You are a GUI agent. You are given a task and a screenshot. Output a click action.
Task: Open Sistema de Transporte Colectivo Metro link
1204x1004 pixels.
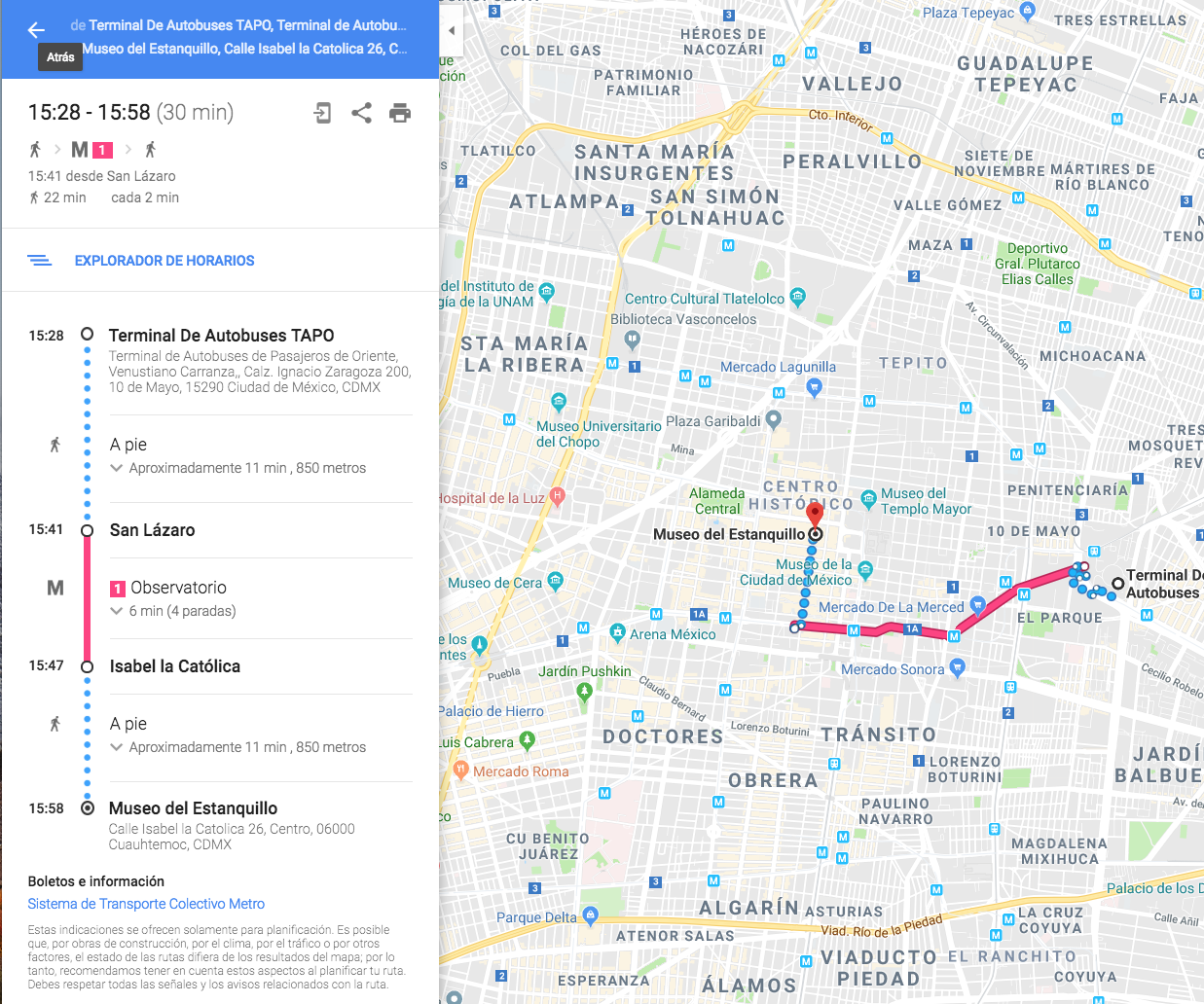click(146, 904)
